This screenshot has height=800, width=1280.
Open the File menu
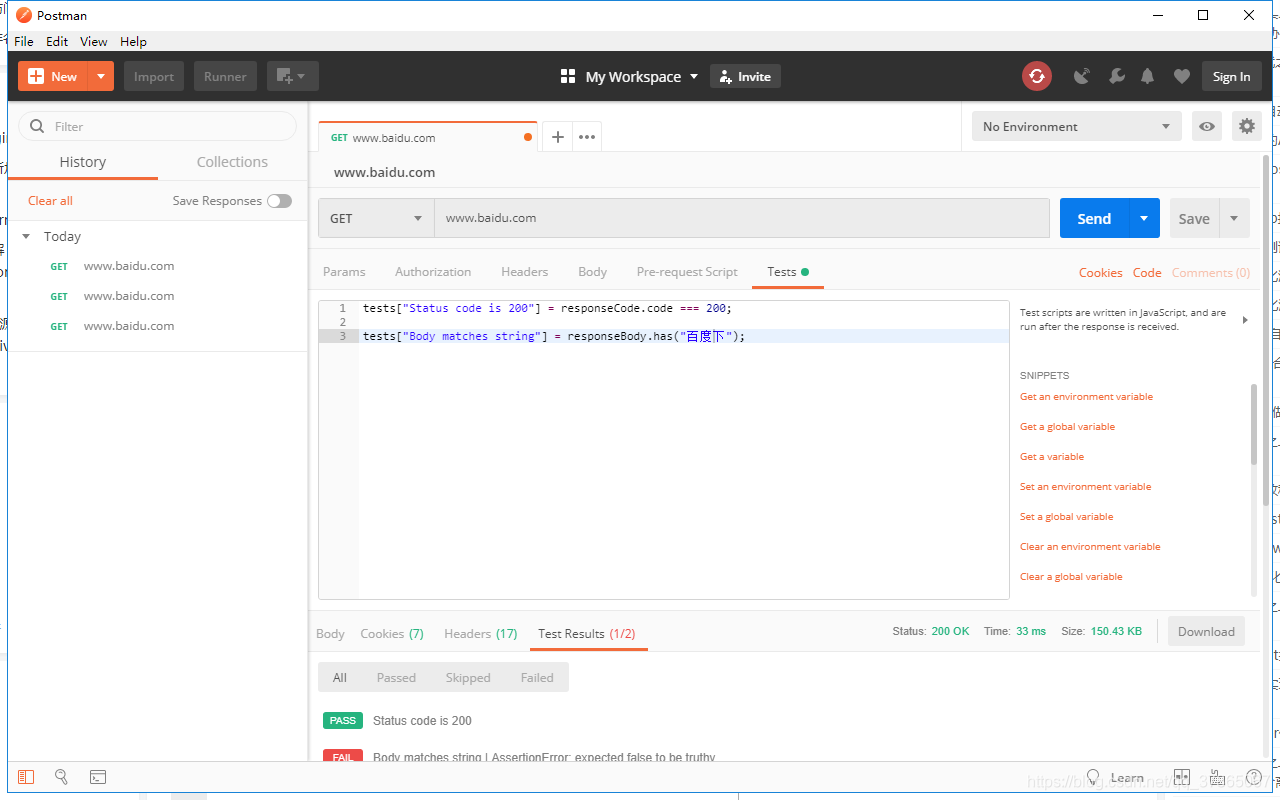click(24, 41)
